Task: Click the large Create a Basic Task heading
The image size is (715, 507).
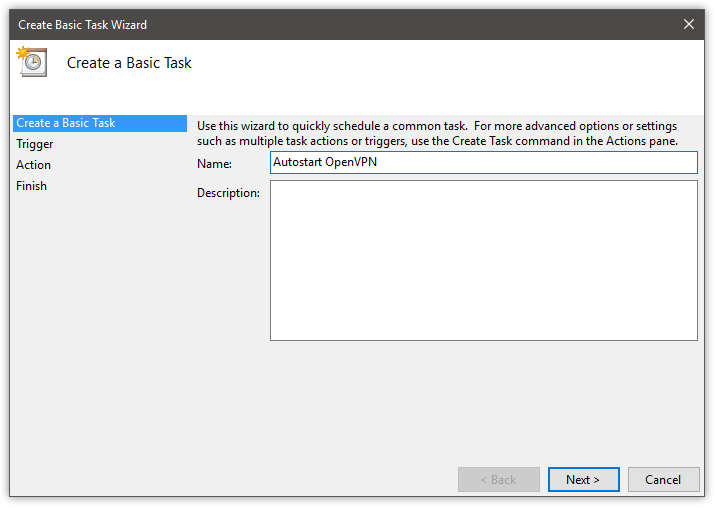Action: [x=129, y=63]
